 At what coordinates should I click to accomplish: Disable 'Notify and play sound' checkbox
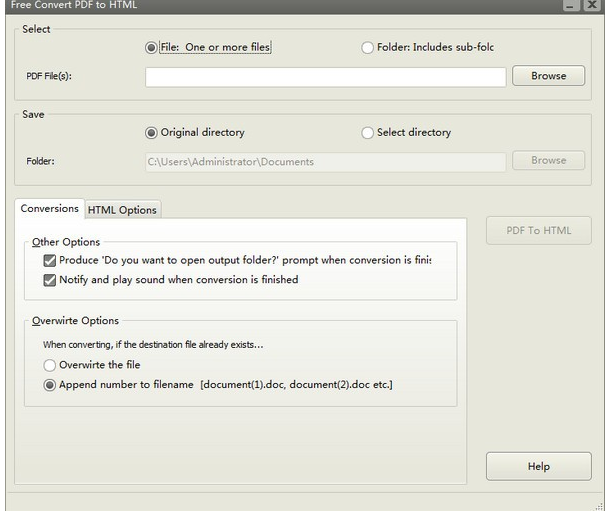coord(50,280)
